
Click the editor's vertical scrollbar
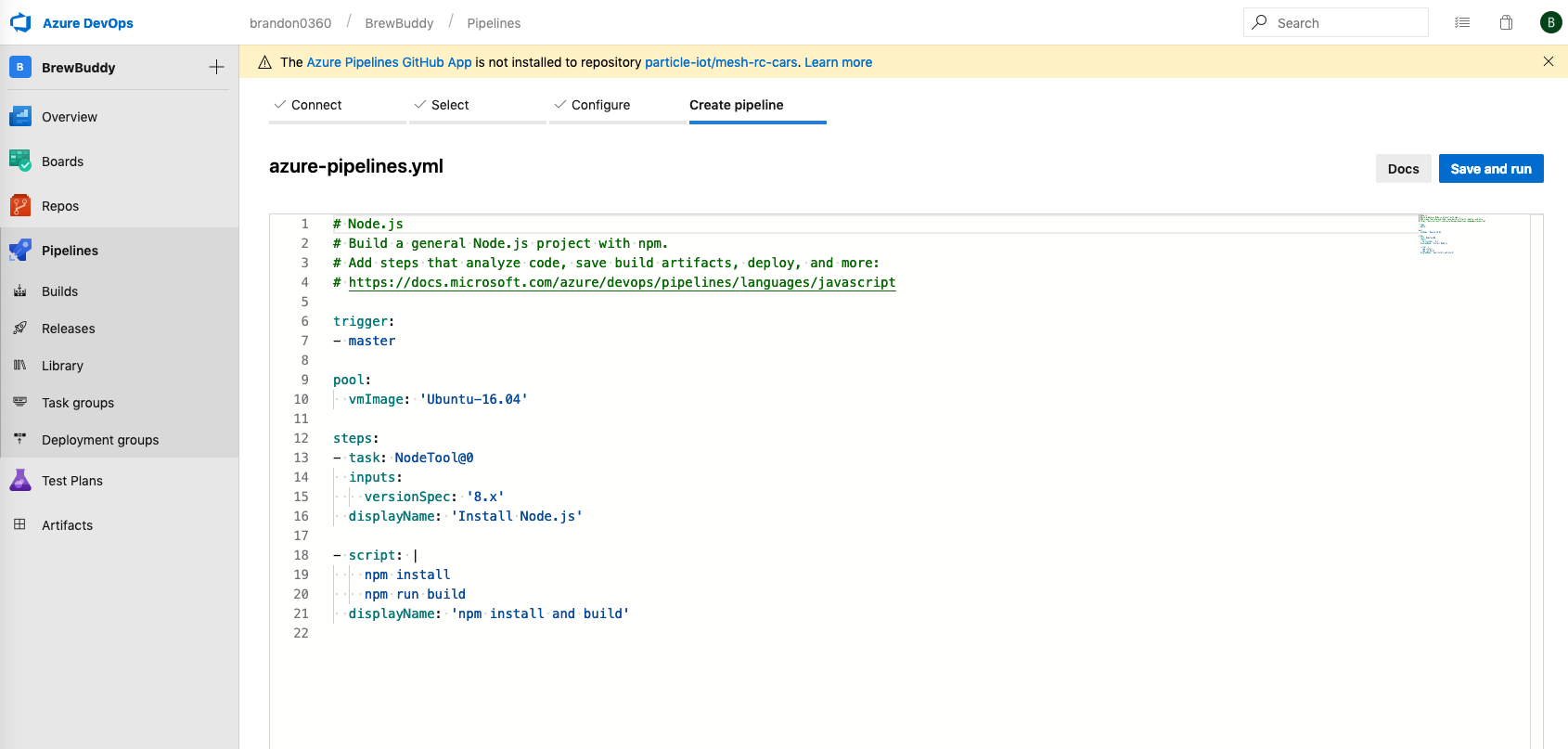click(1536, 481)
